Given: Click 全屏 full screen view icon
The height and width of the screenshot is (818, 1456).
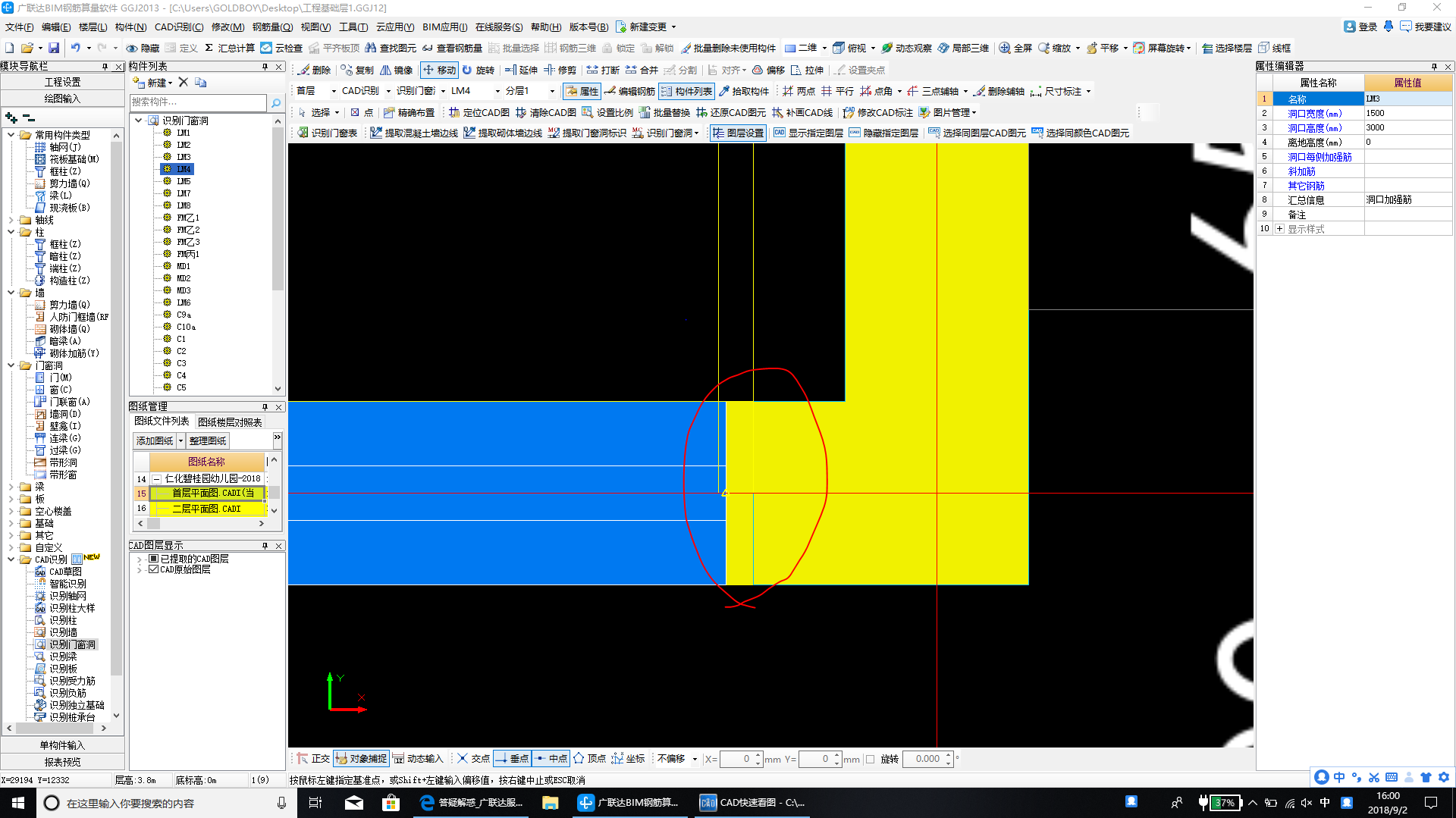Looking at the screenshot, I should tap(1015, 48).
